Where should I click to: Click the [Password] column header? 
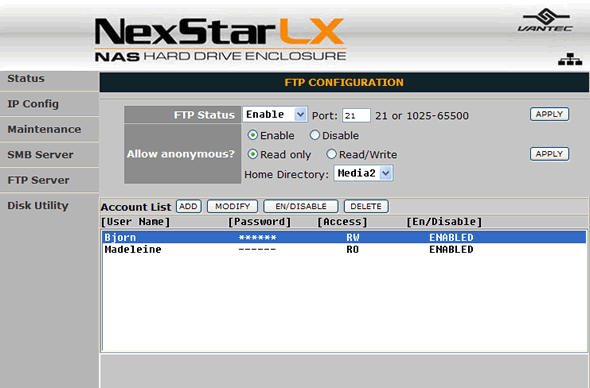[x=260, y=222]
